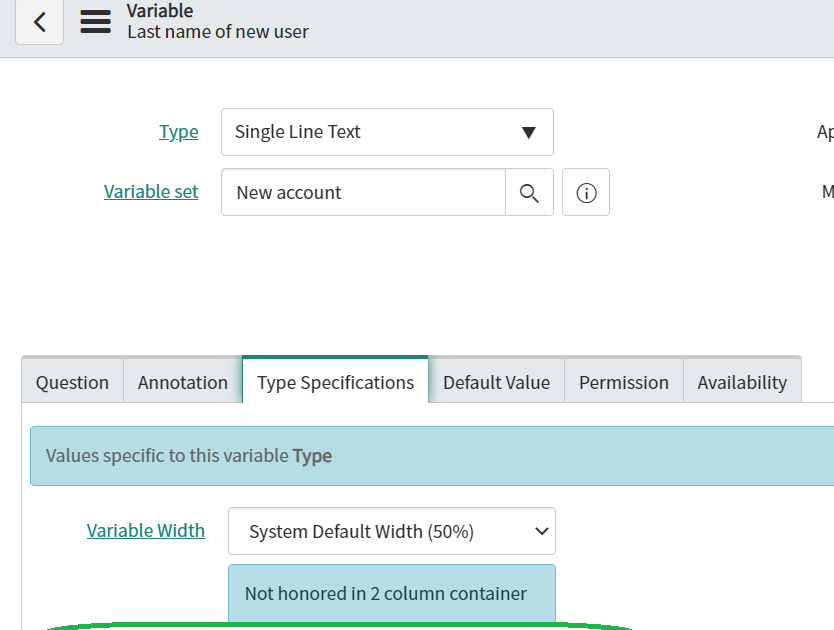Click the Variable set label link
This screenshot has width=834, height=630.
tap(151, 191)
